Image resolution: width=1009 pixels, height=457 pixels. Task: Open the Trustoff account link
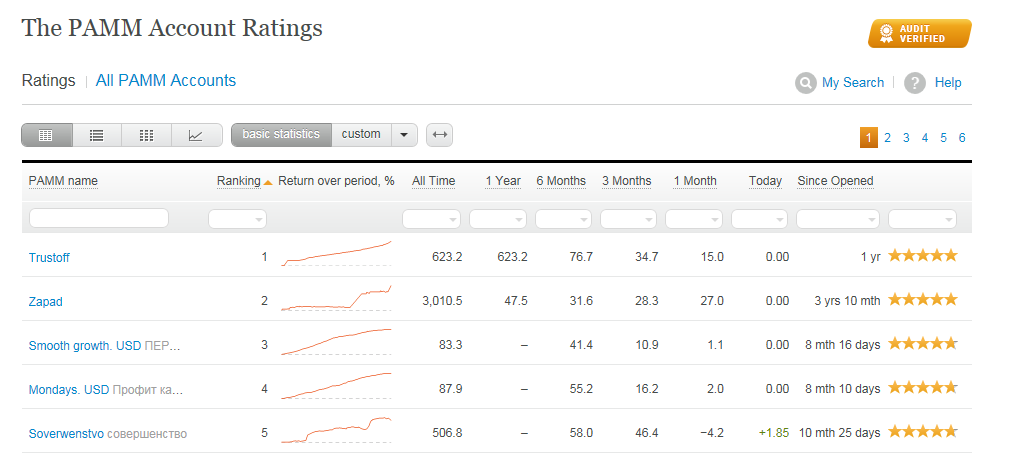tap(49, 257)
